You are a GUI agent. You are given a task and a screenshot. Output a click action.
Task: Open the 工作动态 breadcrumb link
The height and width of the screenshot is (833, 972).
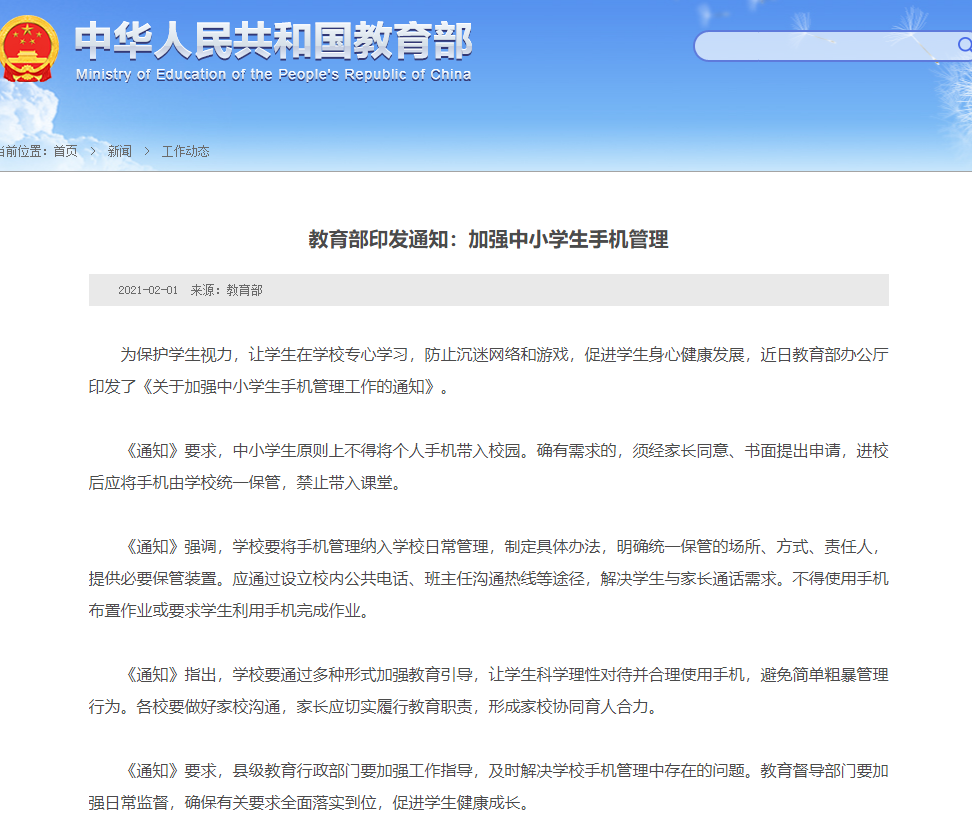tap(186, 151)
